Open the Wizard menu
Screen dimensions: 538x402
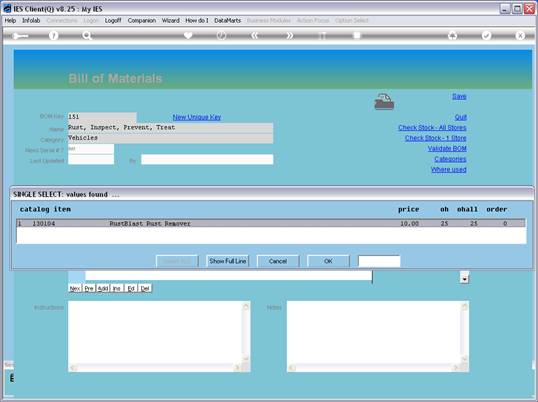171,21
